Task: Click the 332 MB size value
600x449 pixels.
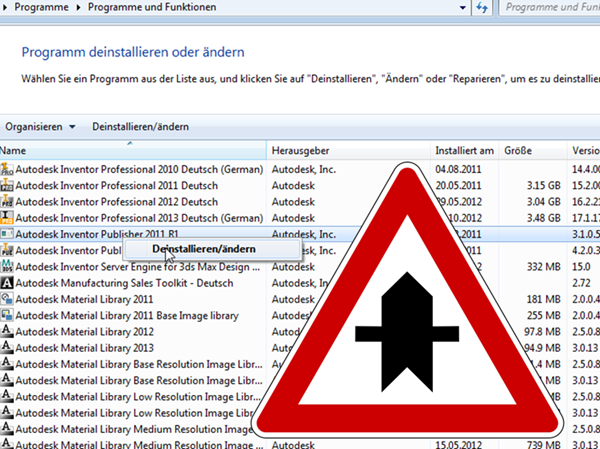Action: [543, 266]
